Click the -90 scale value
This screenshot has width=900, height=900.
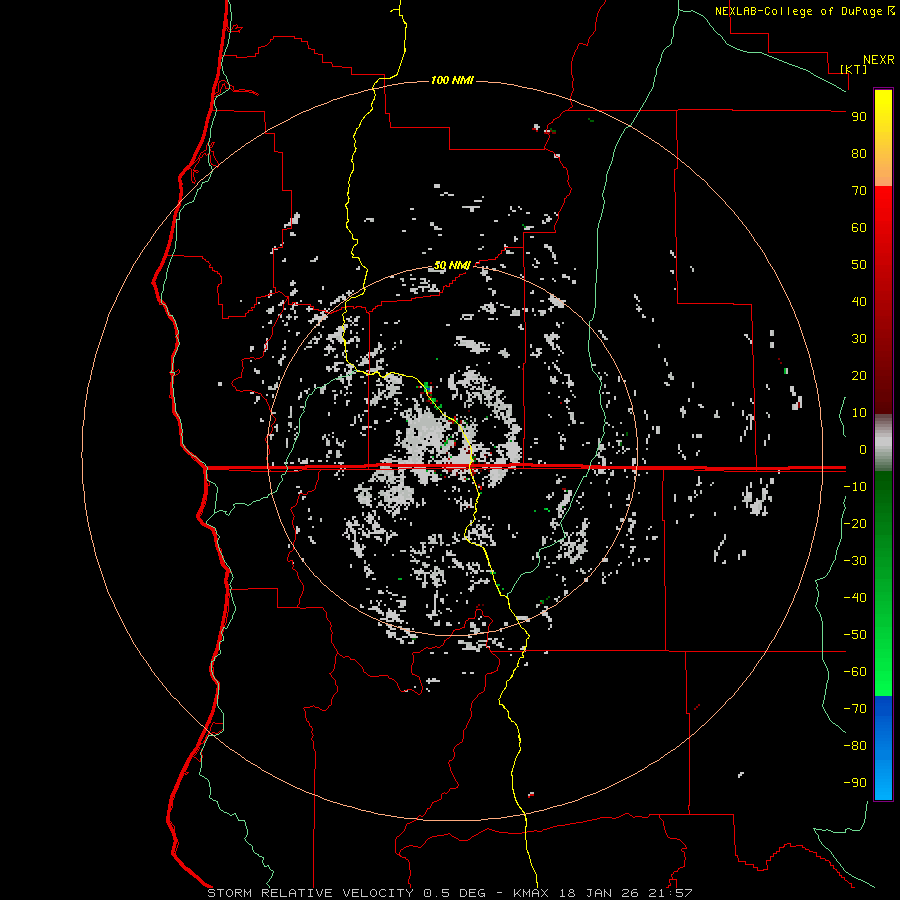[855, 783]
